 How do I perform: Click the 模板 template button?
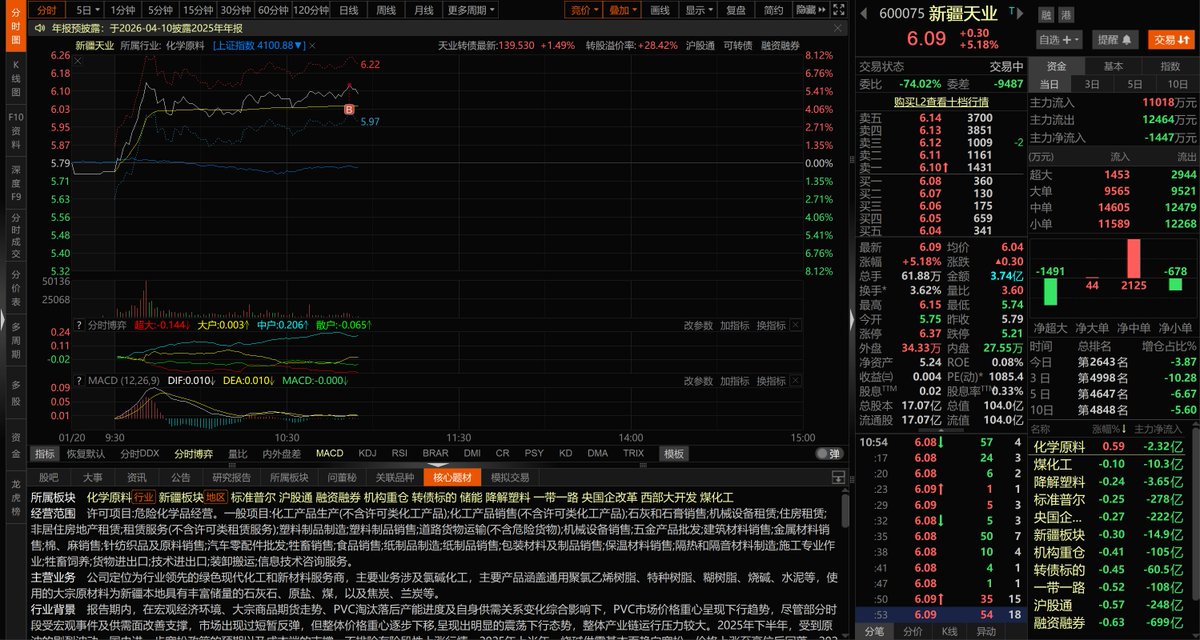[675, 454]
